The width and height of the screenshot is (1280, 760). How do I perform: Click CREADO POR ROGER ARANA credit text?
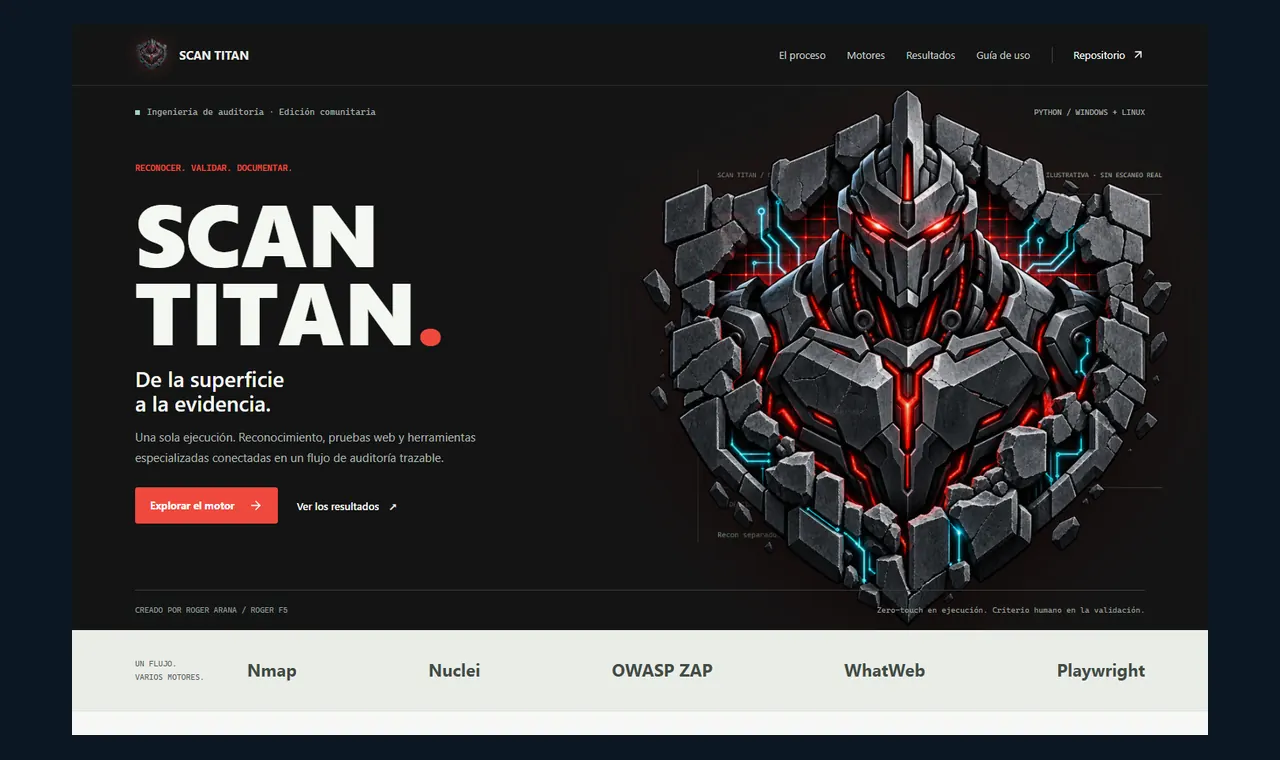click(x=211, y=610)
